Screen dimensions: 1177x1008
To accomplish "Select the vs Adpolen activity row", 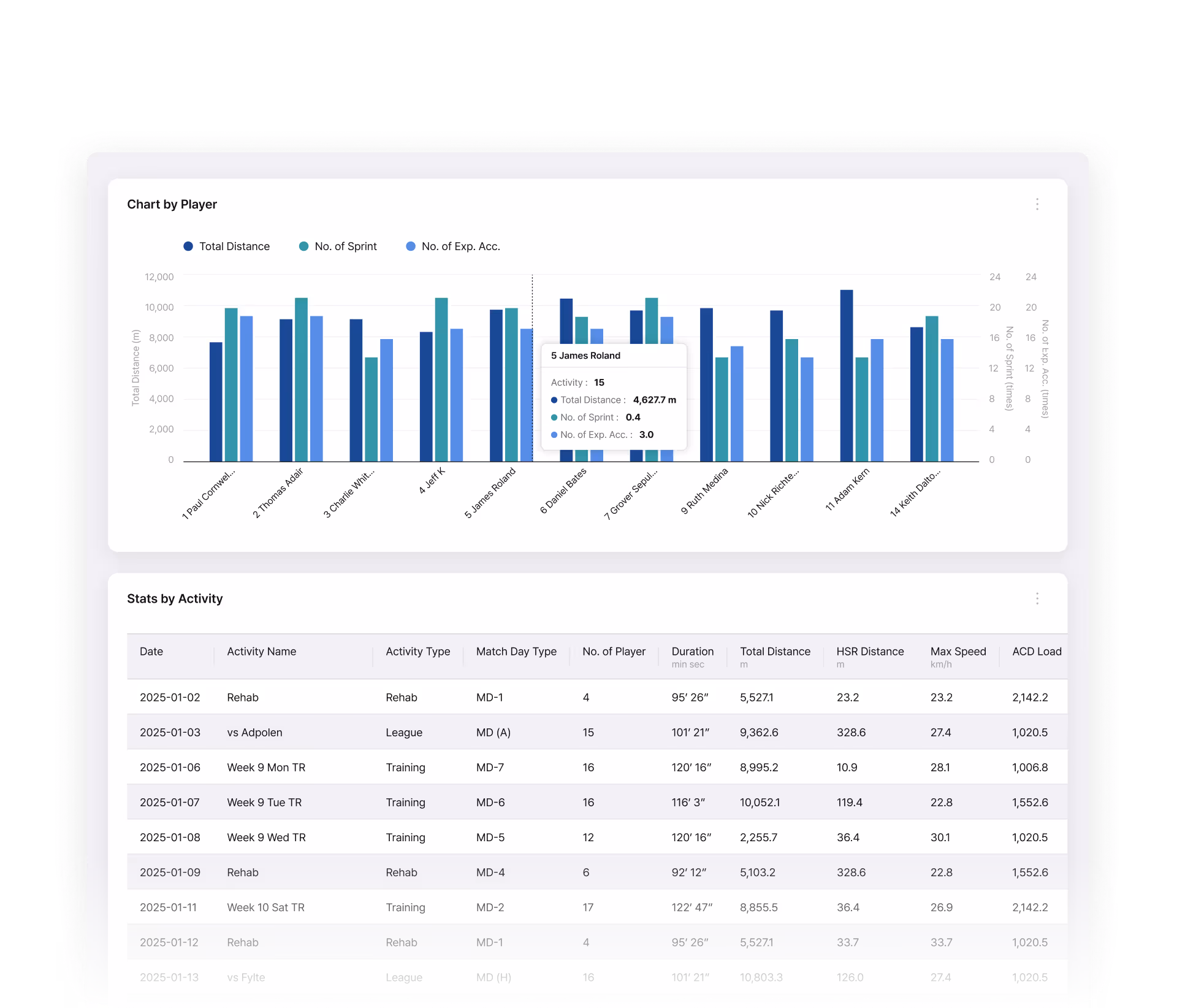I will tap(254, 733).
